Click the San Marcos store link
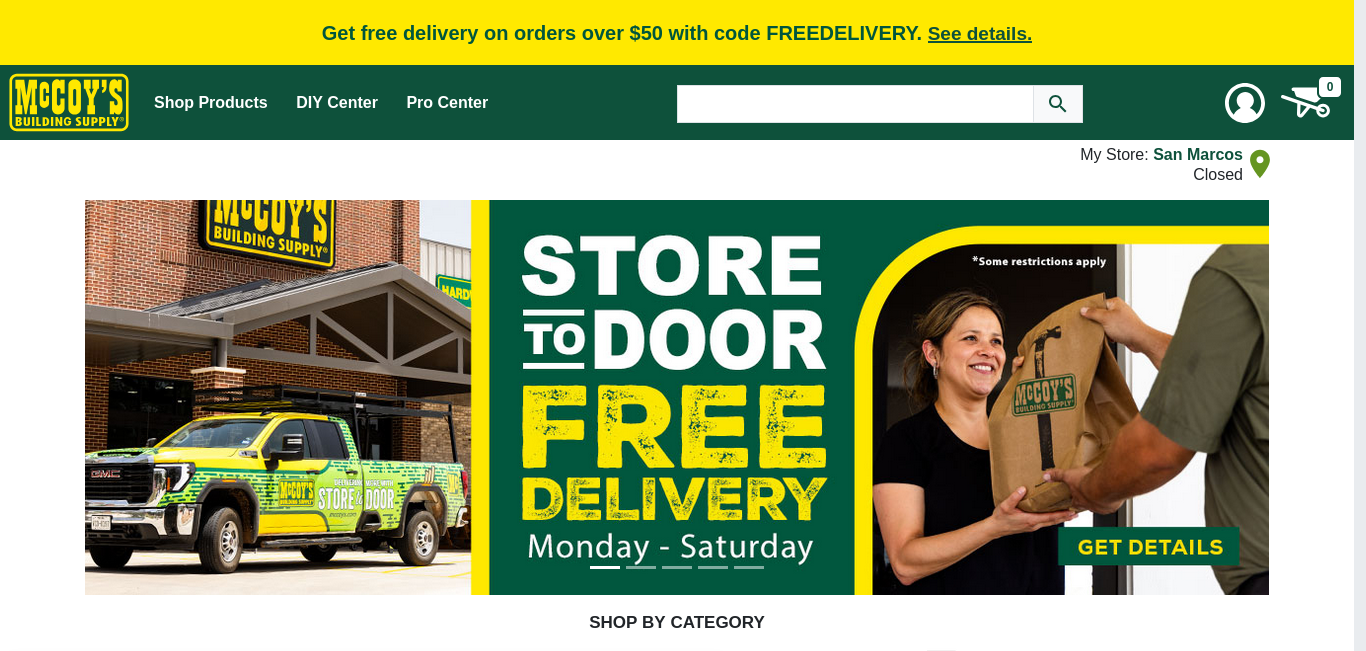The width and height of the screenshot is (1366, 651). [1198, 155]
